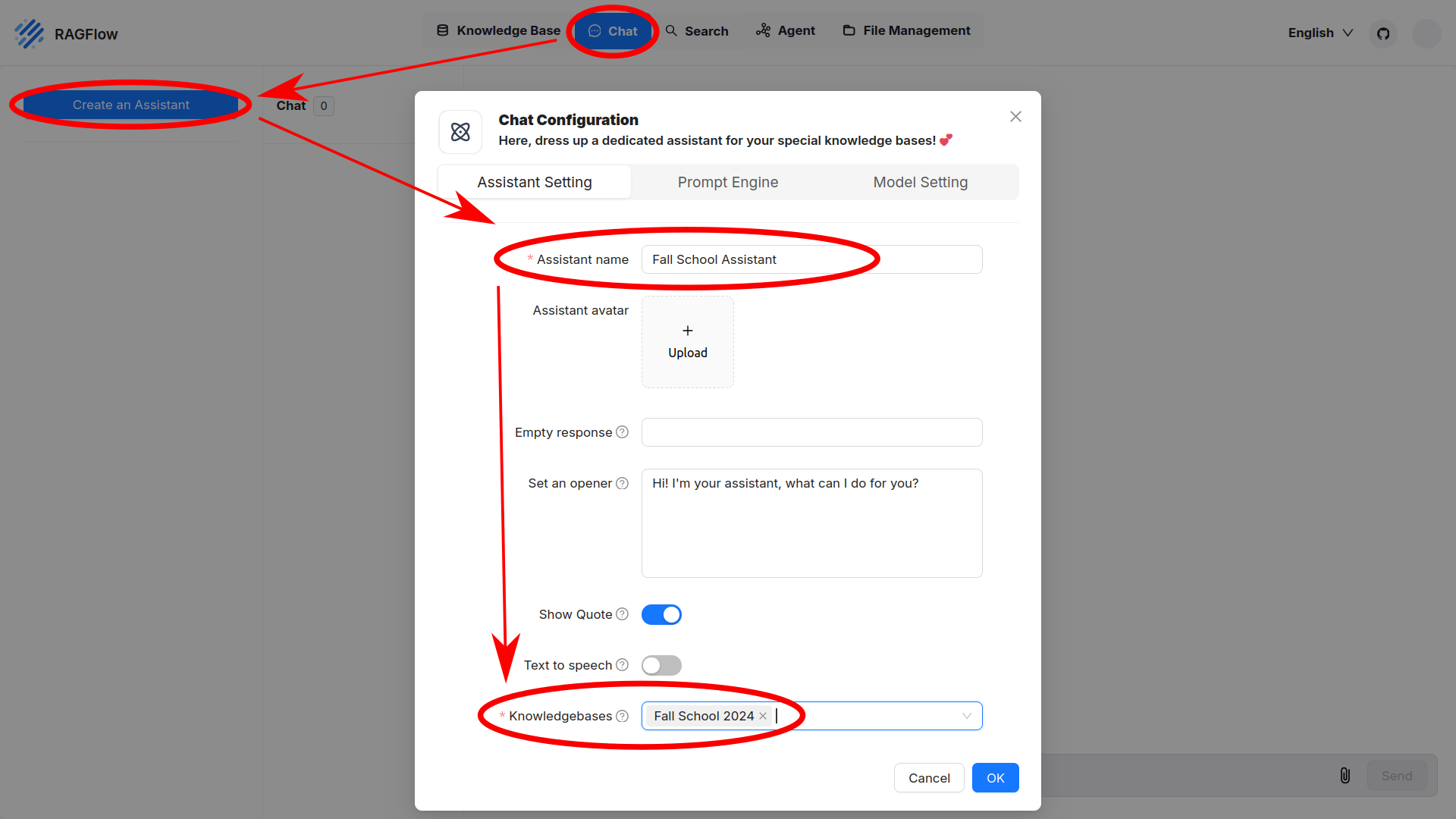Switch to the Model Setting tab
The image size is (1456, 819).
pos(920,182)
